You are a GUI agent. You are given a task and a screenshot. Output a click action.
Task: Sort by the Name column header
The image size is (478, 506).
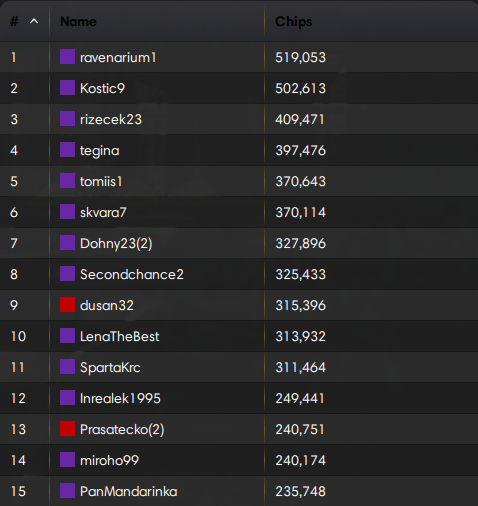coord(78,22)
